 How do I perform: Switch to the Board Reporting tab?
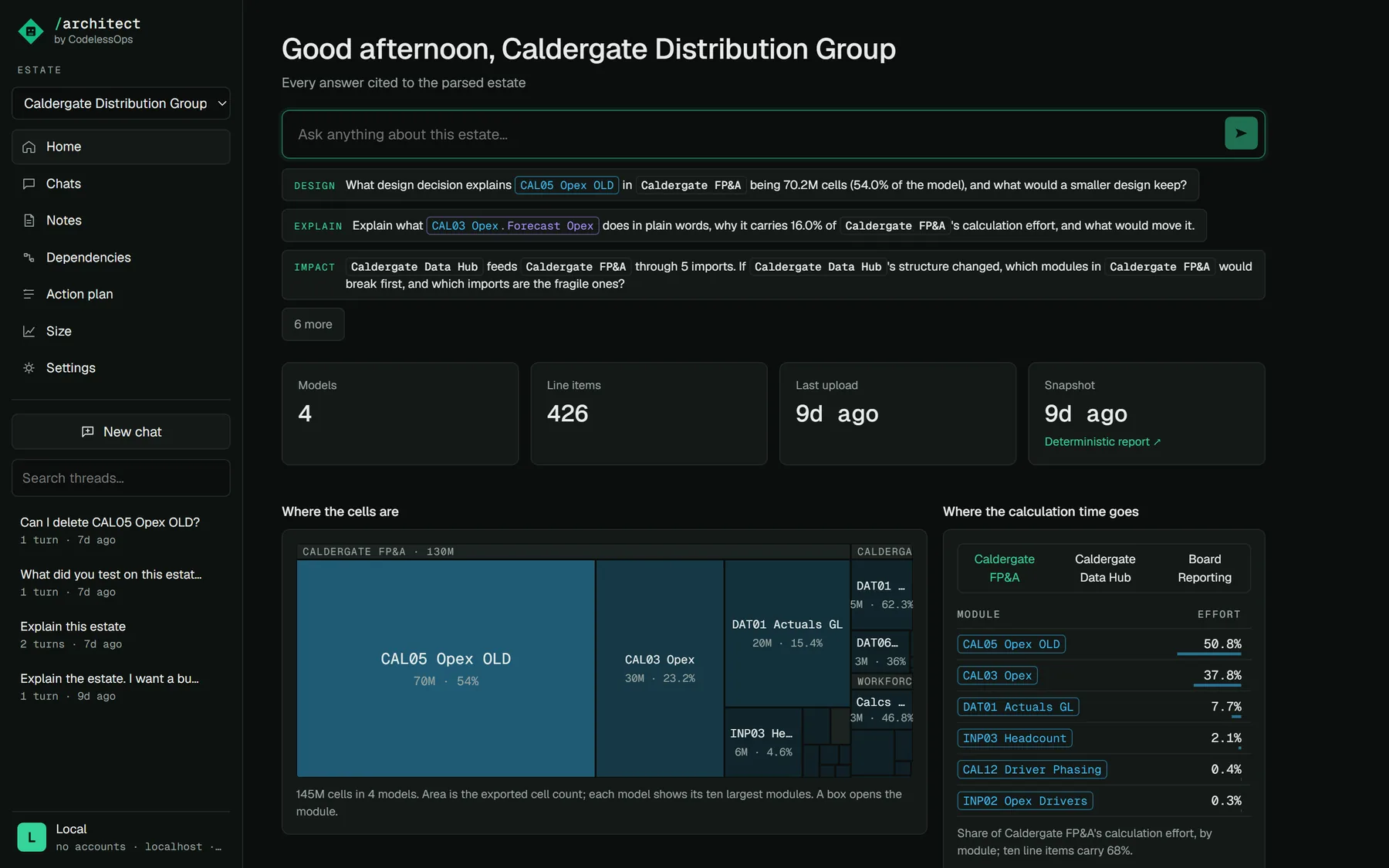tap(1205, 569)
